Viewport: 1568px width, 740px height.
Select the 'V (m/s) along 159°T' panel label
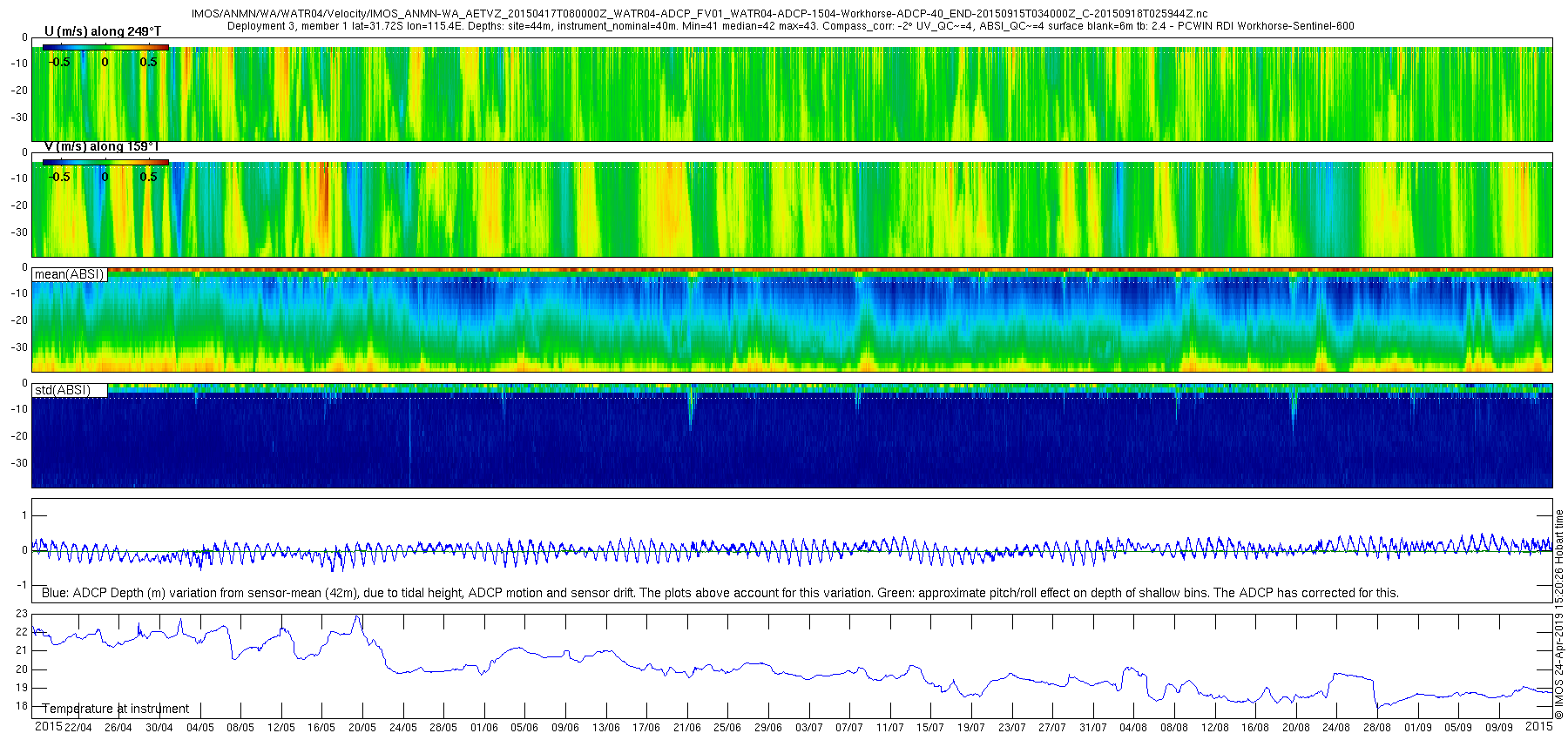(102, 146)
